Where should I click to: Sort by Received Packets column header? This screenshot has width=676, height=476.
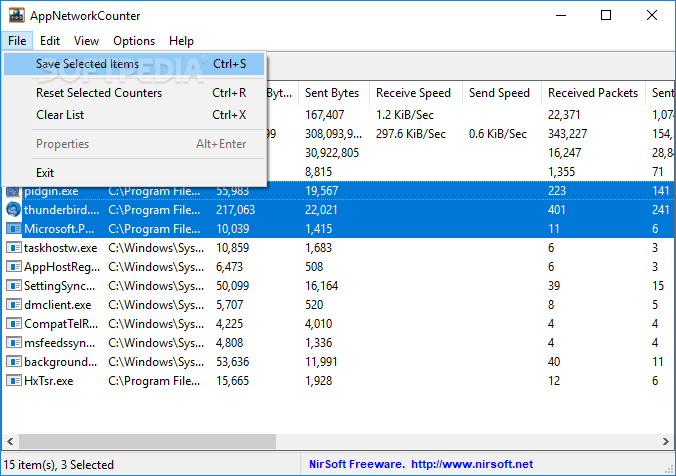[593, 93]
